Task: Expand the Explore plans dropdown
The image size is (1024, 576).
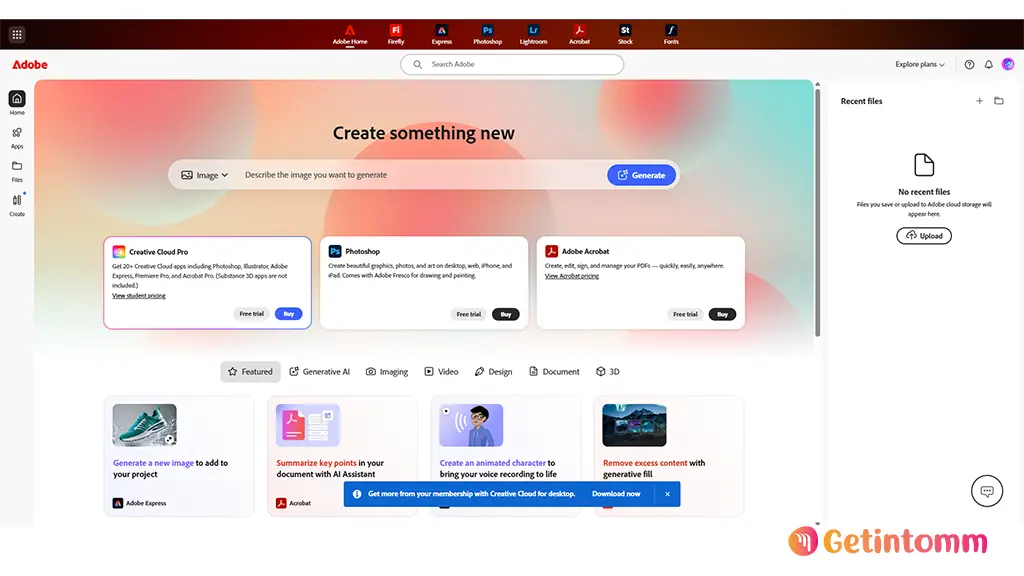Action: click(x=920, y=64)
